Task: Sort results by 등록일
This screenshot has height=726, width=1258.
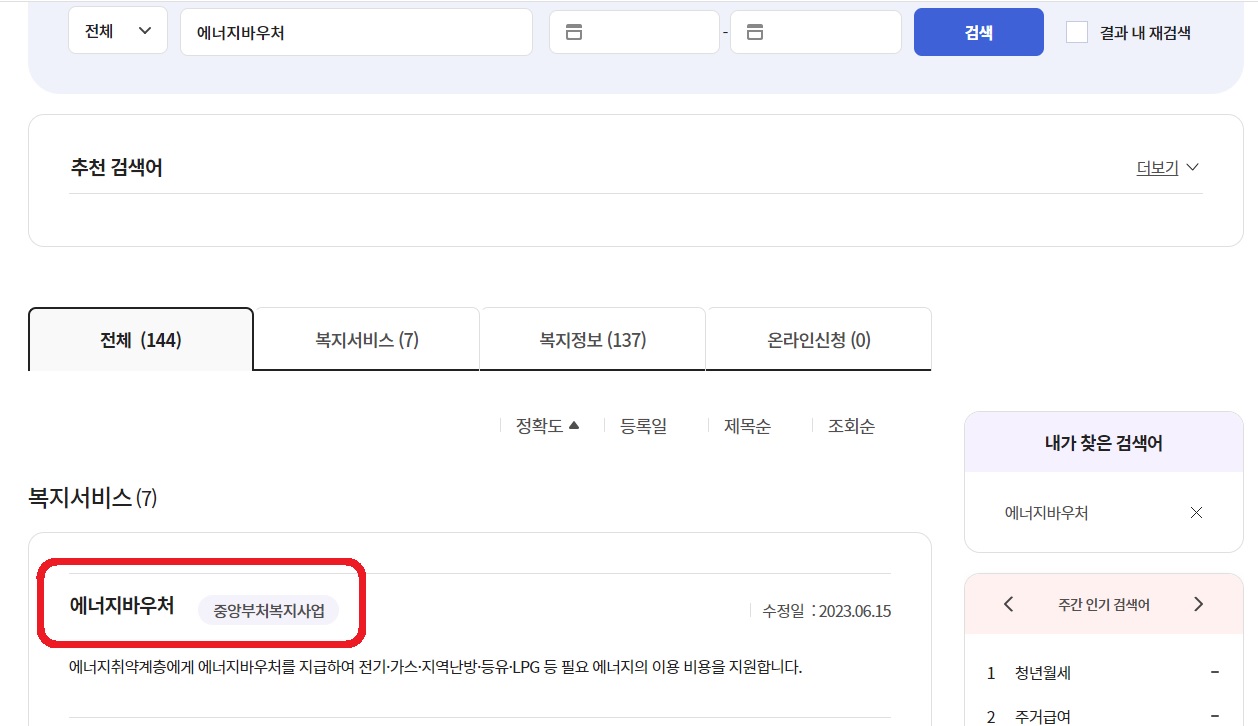Action: pos(644,425)
